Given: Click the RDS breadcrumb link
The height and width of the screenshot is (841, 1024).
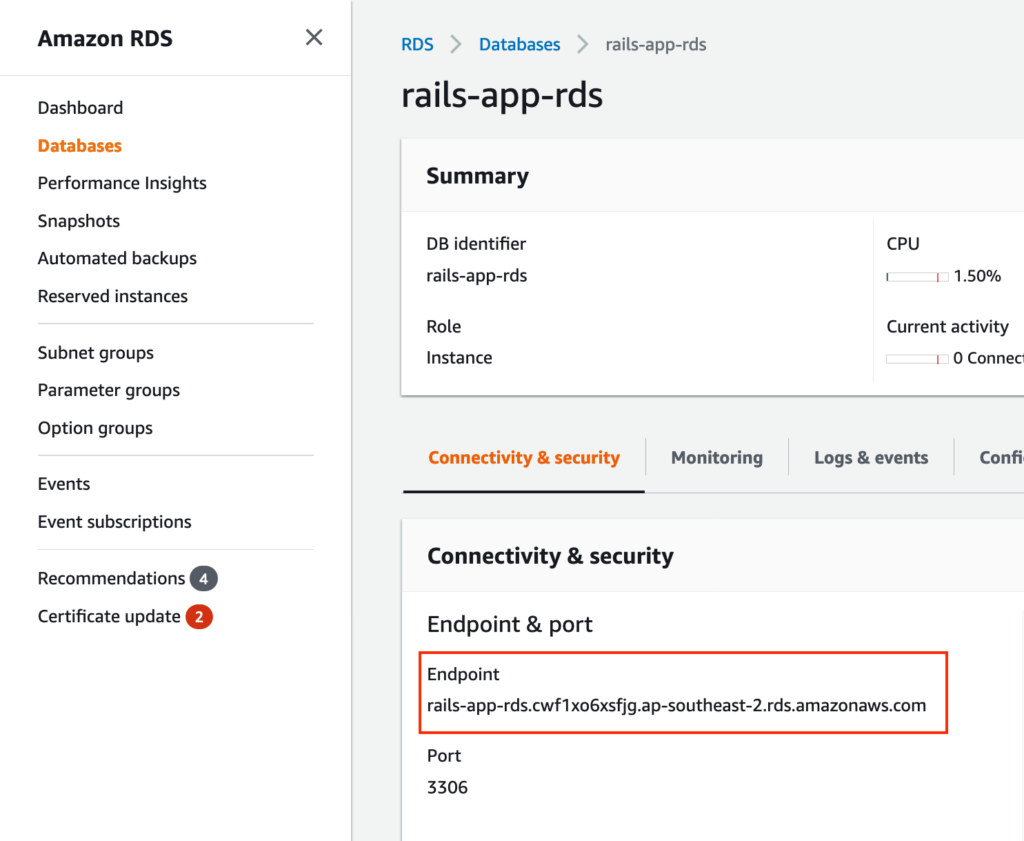Looking at the screenshot, I should click(417, 44).
